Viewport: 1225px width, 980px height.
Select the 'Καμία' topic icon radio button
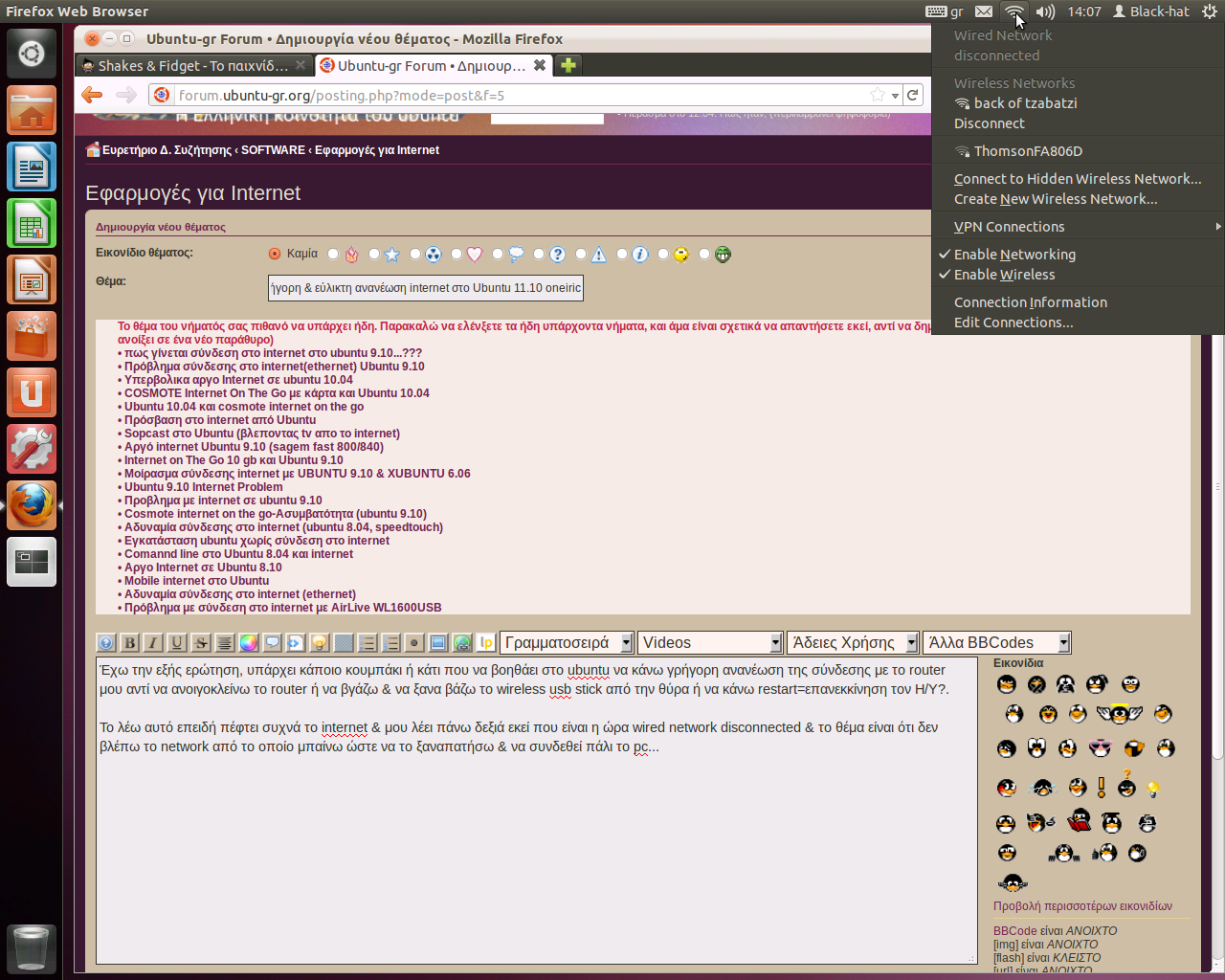pyautogui.click(x=275, y=254)
